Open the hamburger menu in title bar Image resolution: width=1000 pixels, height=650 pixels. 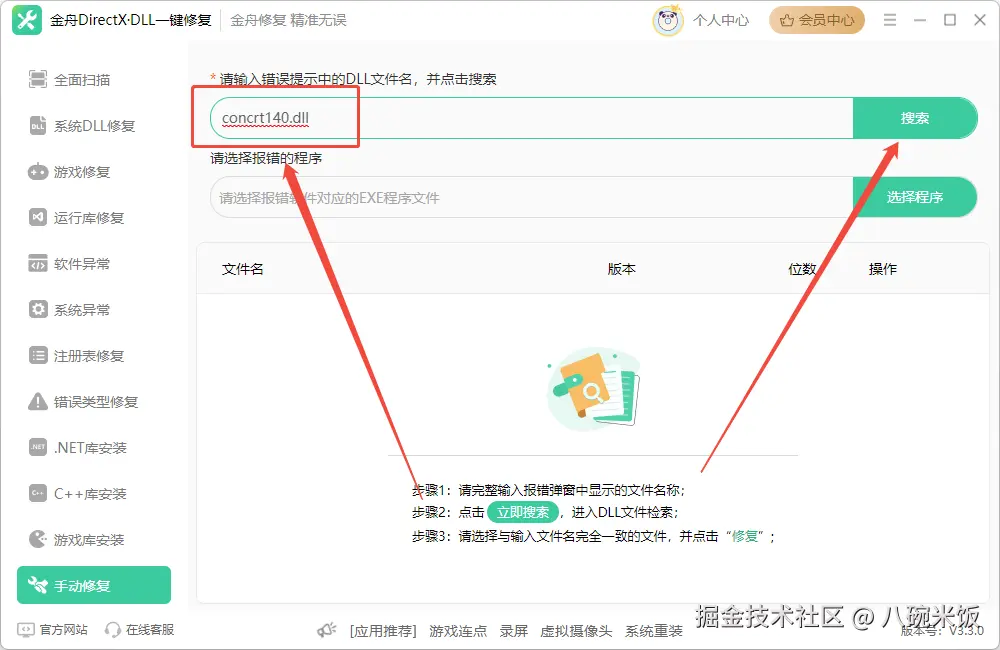coord(890,20)
